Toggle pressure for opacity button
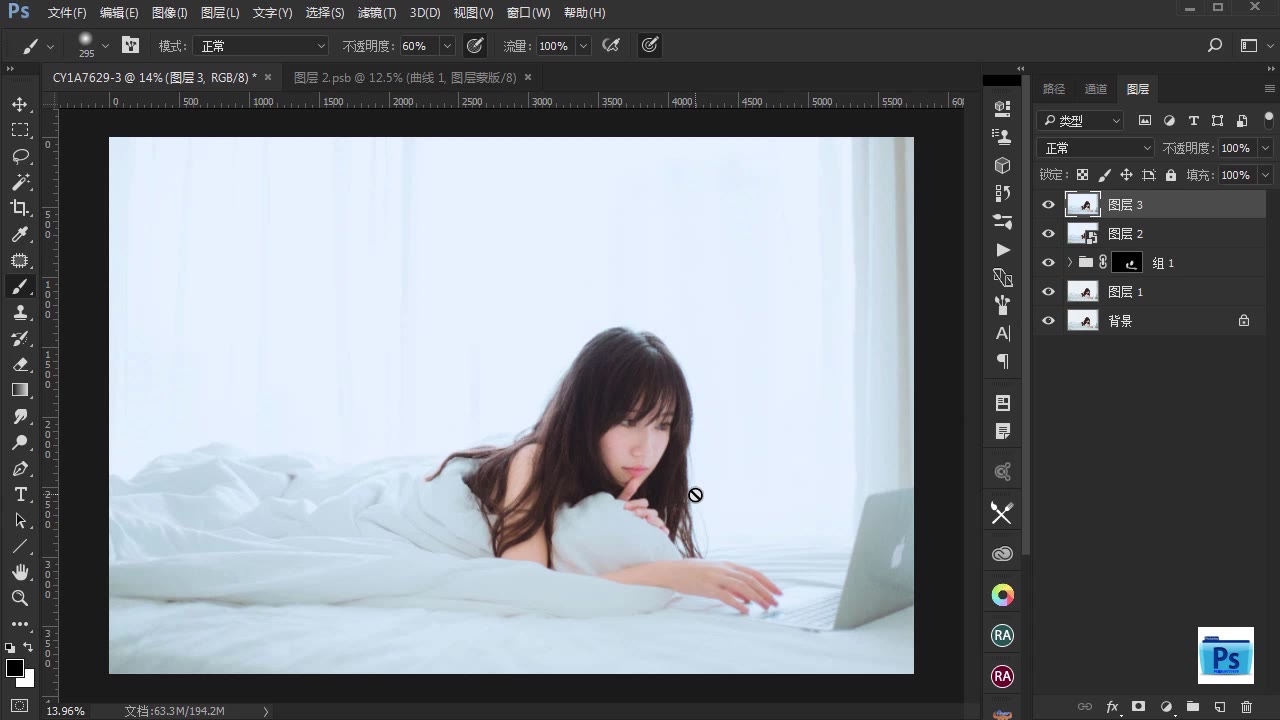This screenshot has height=720, width=1280. [475, 46]
